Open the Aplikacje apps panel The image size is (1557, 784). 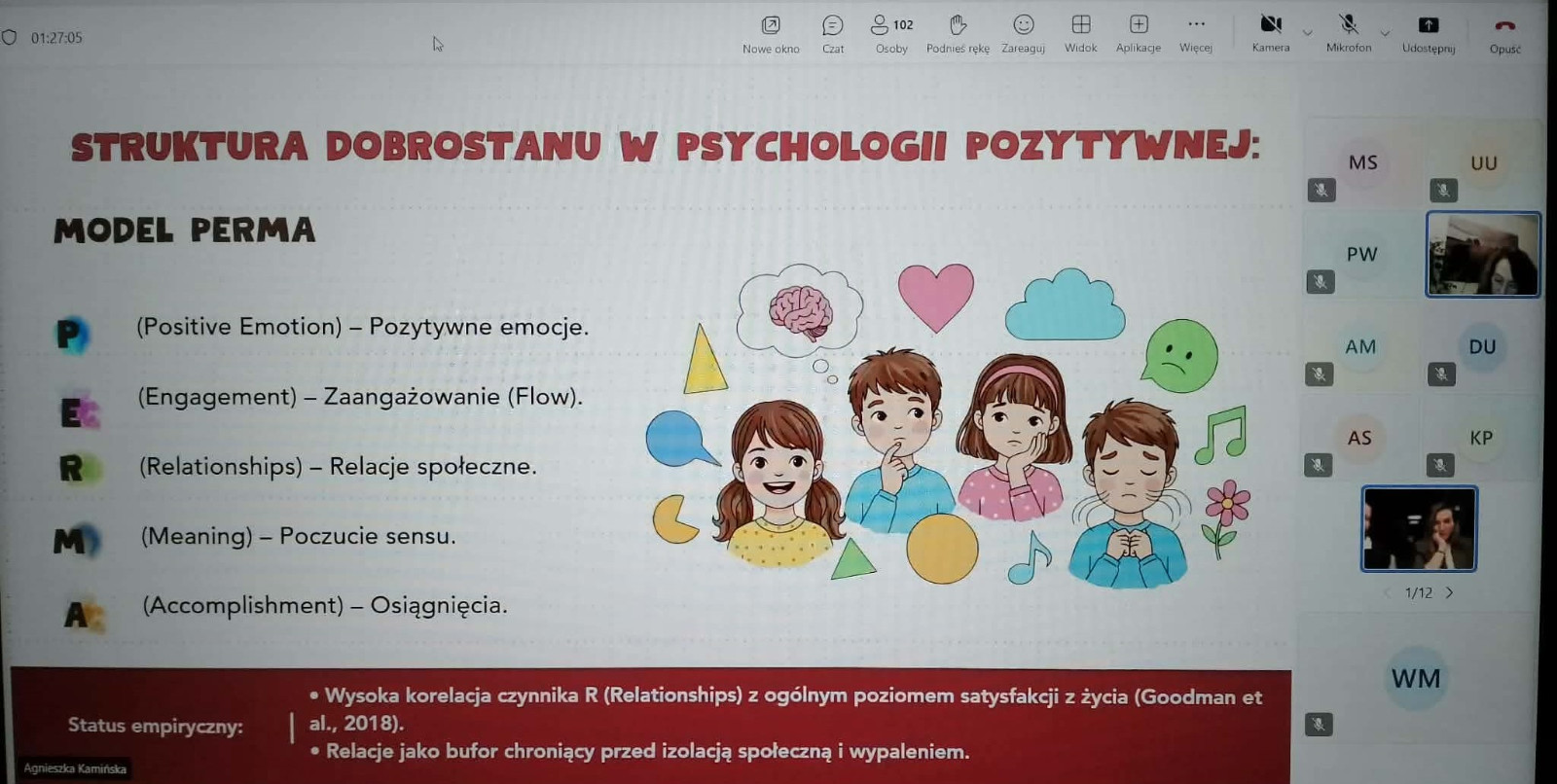1138,33
